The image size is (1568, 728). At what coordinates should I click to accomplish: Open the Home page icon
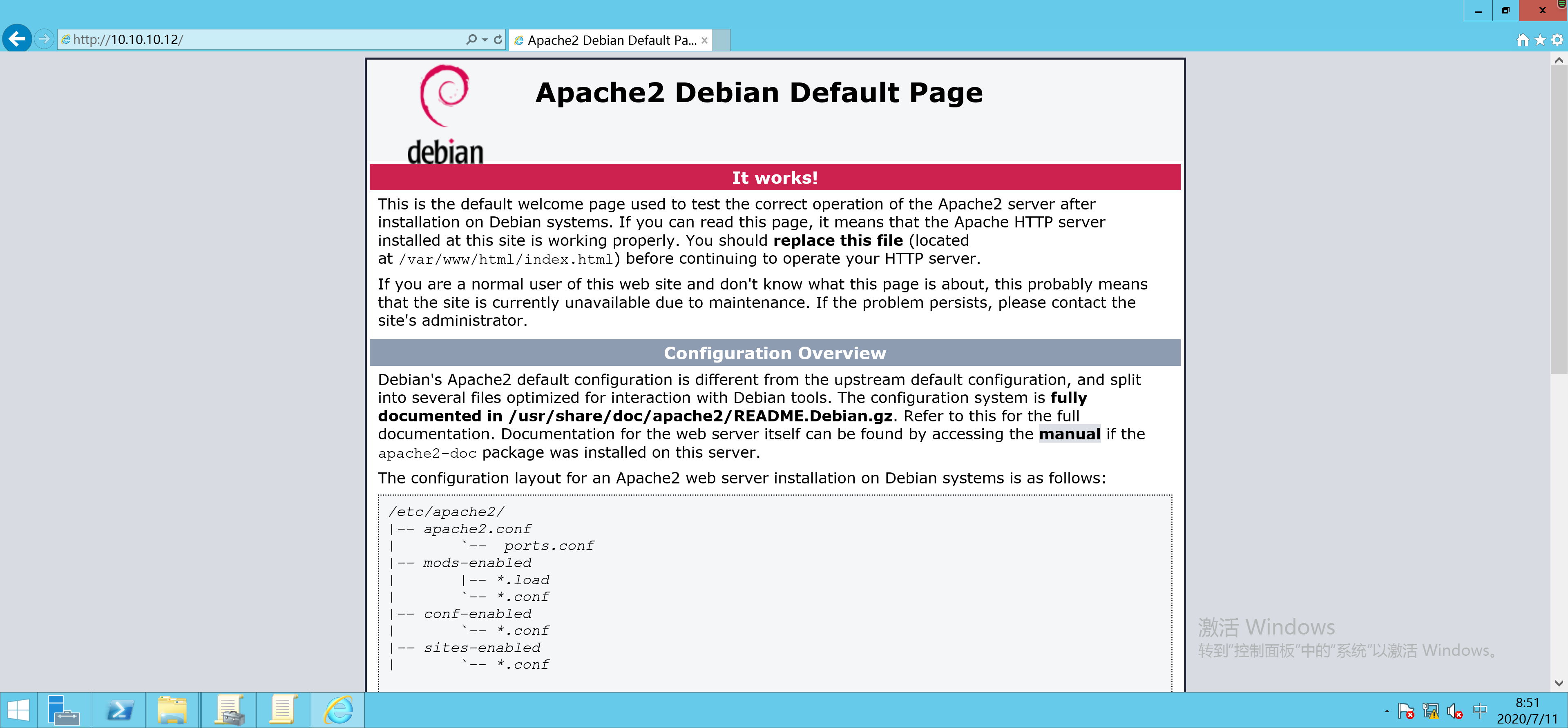[1522, 40]
